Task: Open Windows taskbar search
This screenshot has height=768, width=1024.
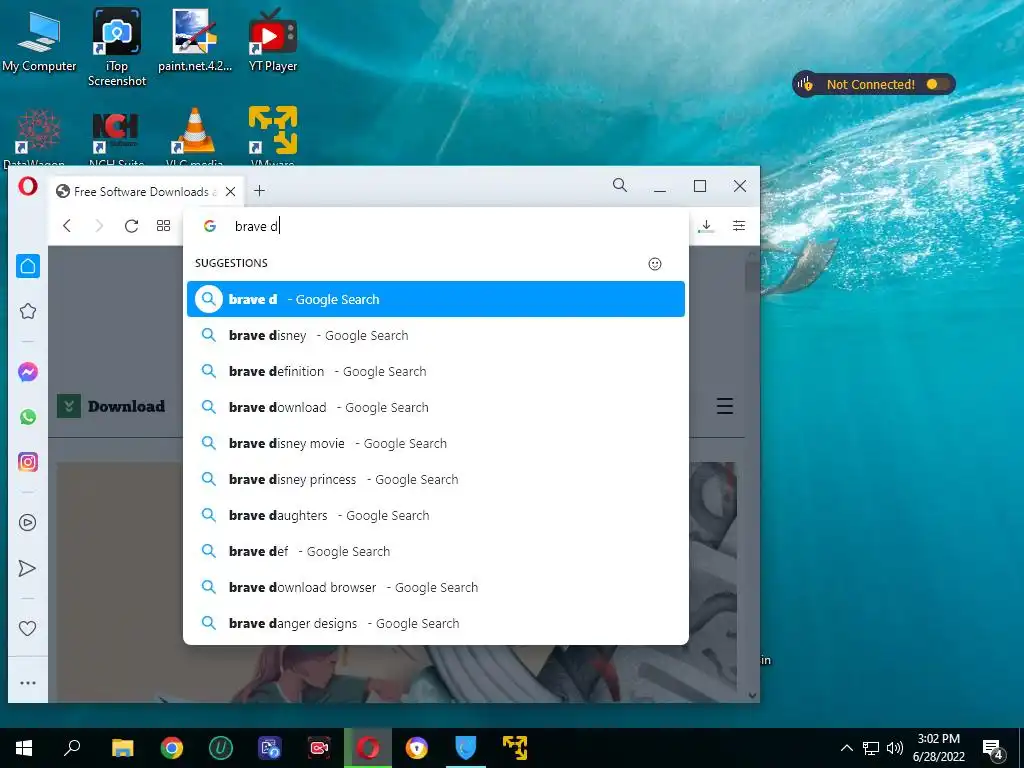Action: click(72, 748)
